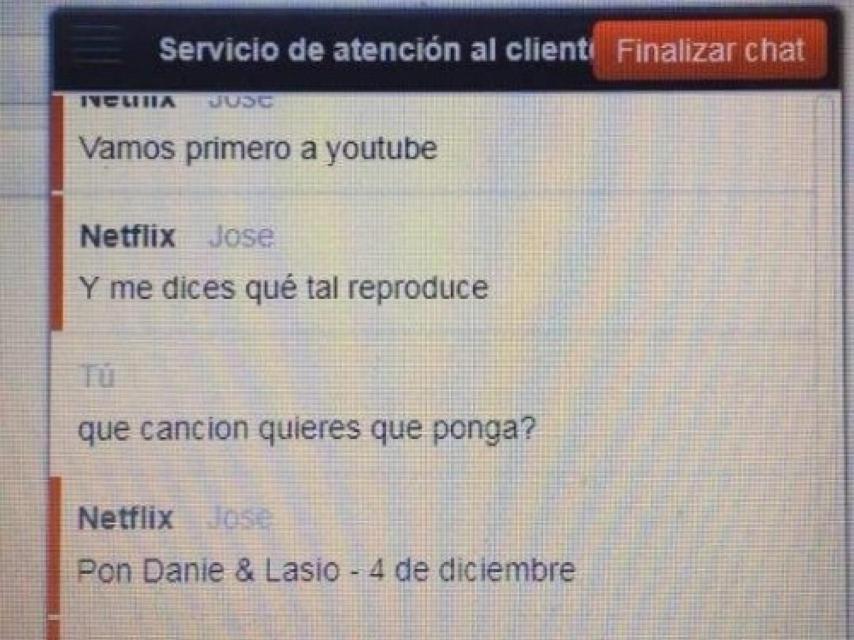Click the word youtube in the first message

pos(382,149)
